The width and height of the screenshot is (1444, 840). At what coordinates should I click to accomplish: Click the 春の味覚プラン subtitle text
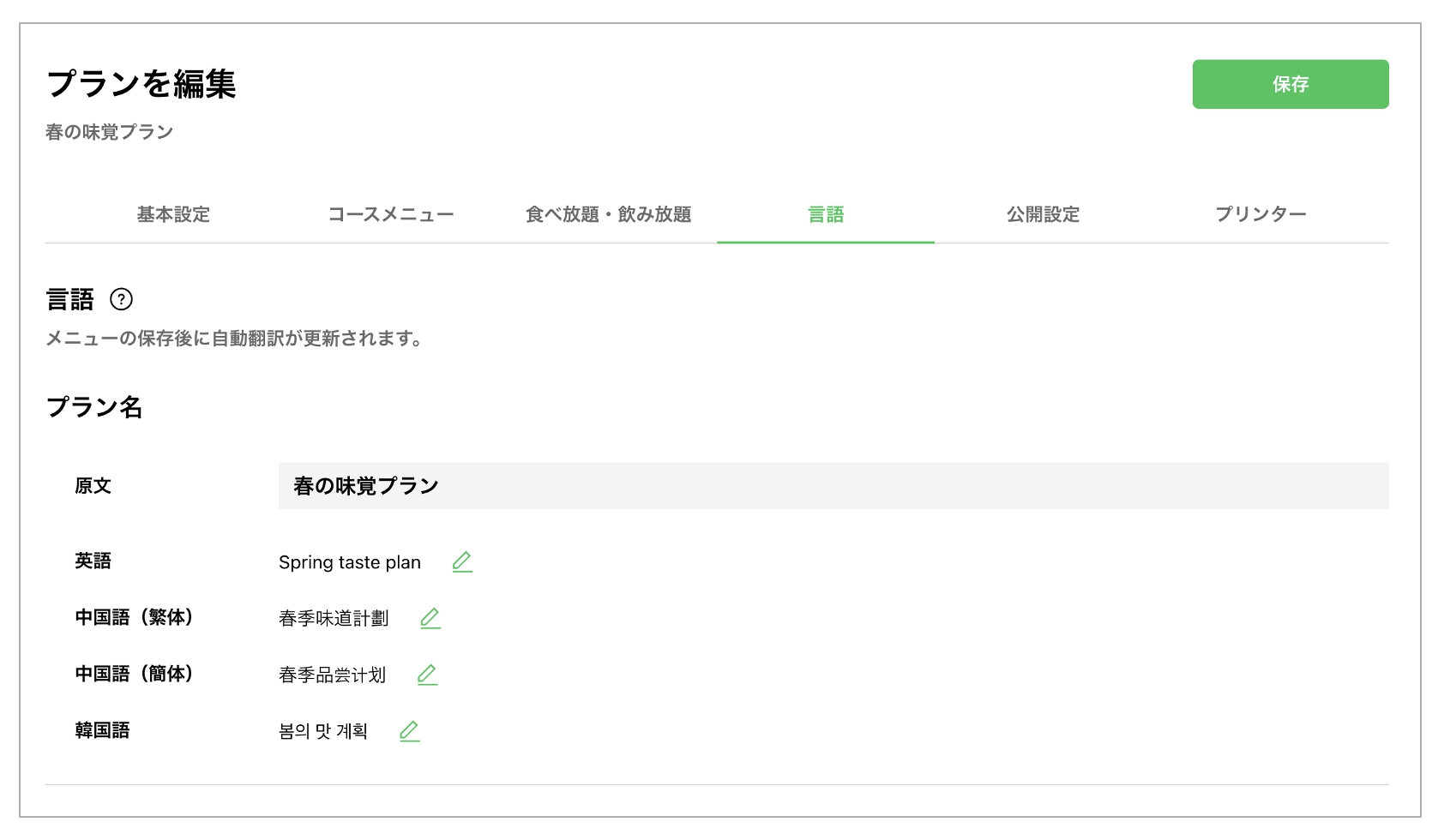(x=109, y=131)
